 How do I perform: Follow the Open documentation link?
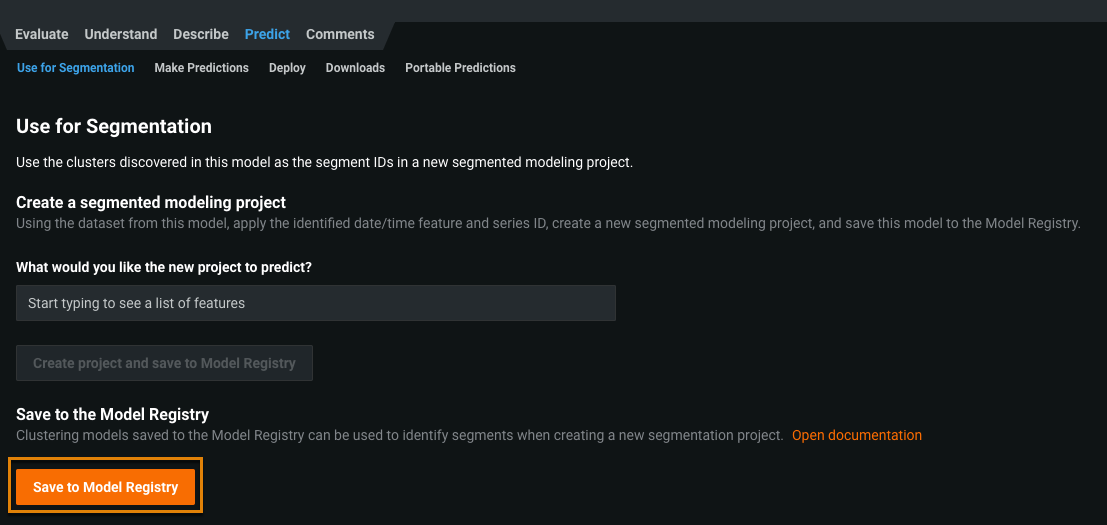coord(856,435)
